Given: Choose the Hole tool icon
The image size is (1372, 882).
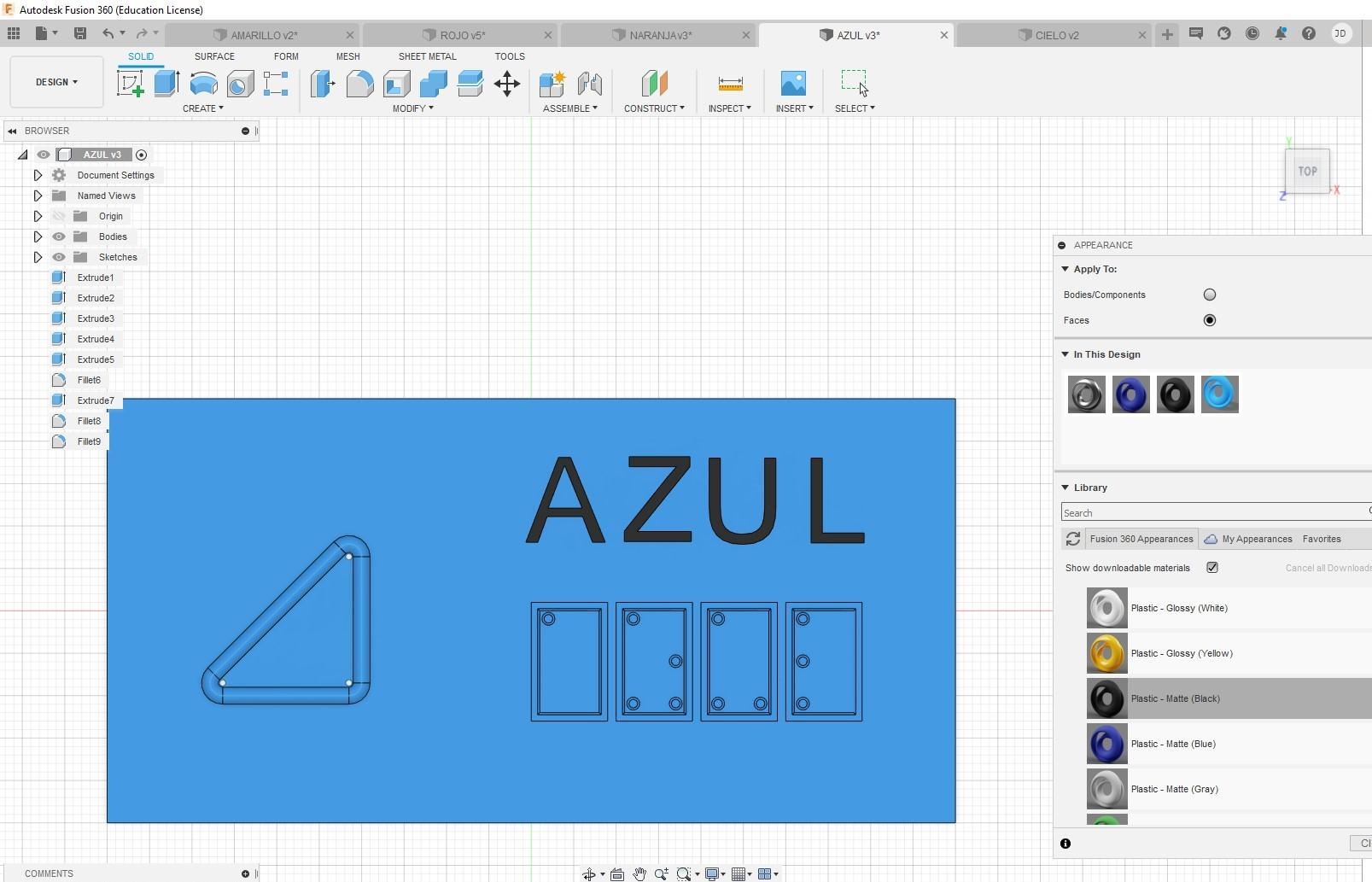Looking at the screenshot, I should pos(240,84).
